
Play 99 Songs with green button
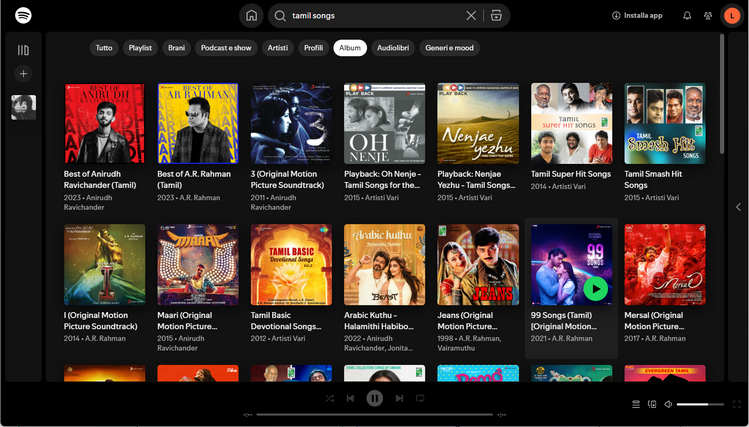[596, 288]
